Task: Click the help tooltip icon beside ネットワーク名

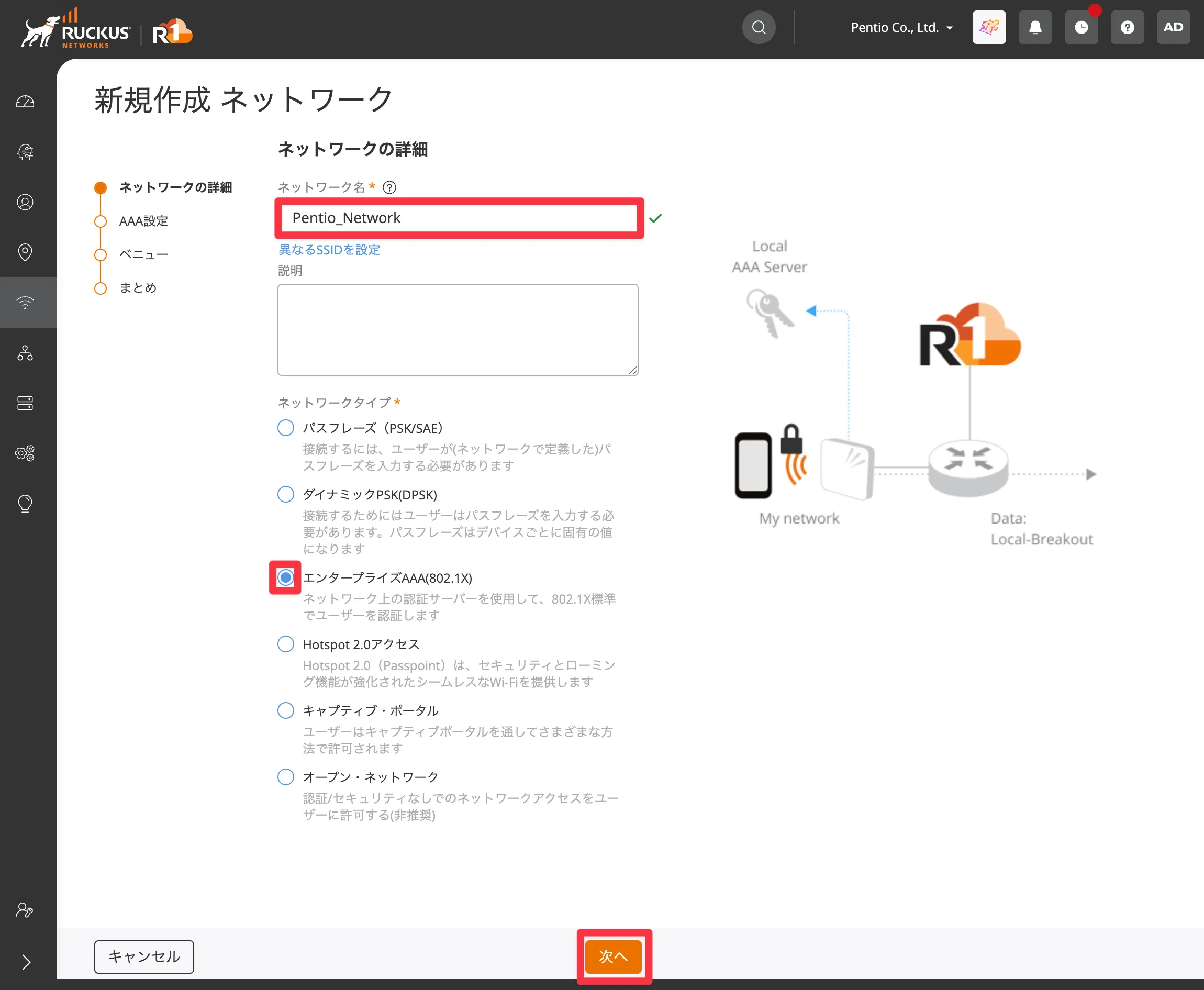Action: (389, 187)
